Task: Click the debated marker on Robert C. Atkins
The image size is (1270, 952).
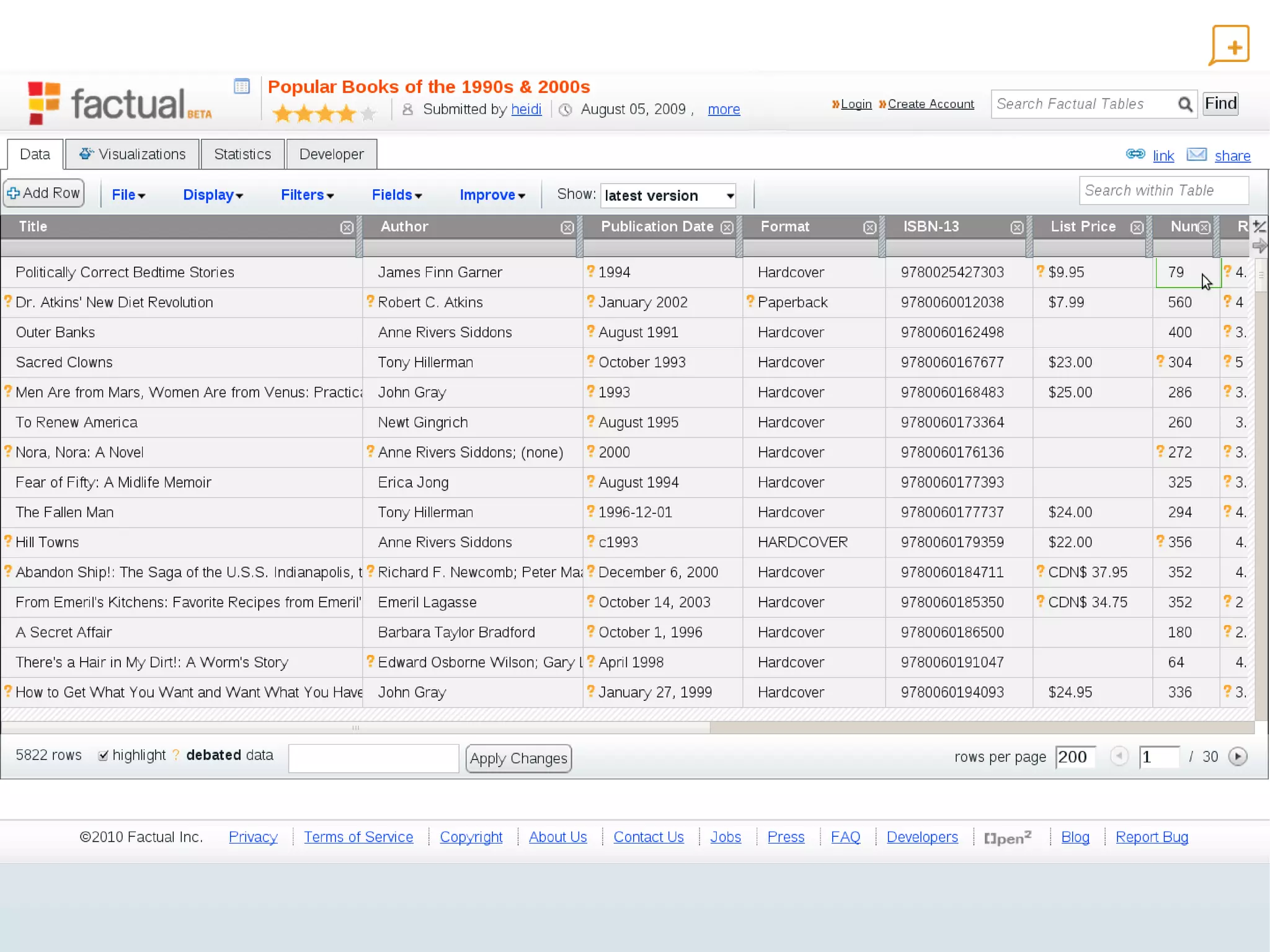Action: click(370, 301)
